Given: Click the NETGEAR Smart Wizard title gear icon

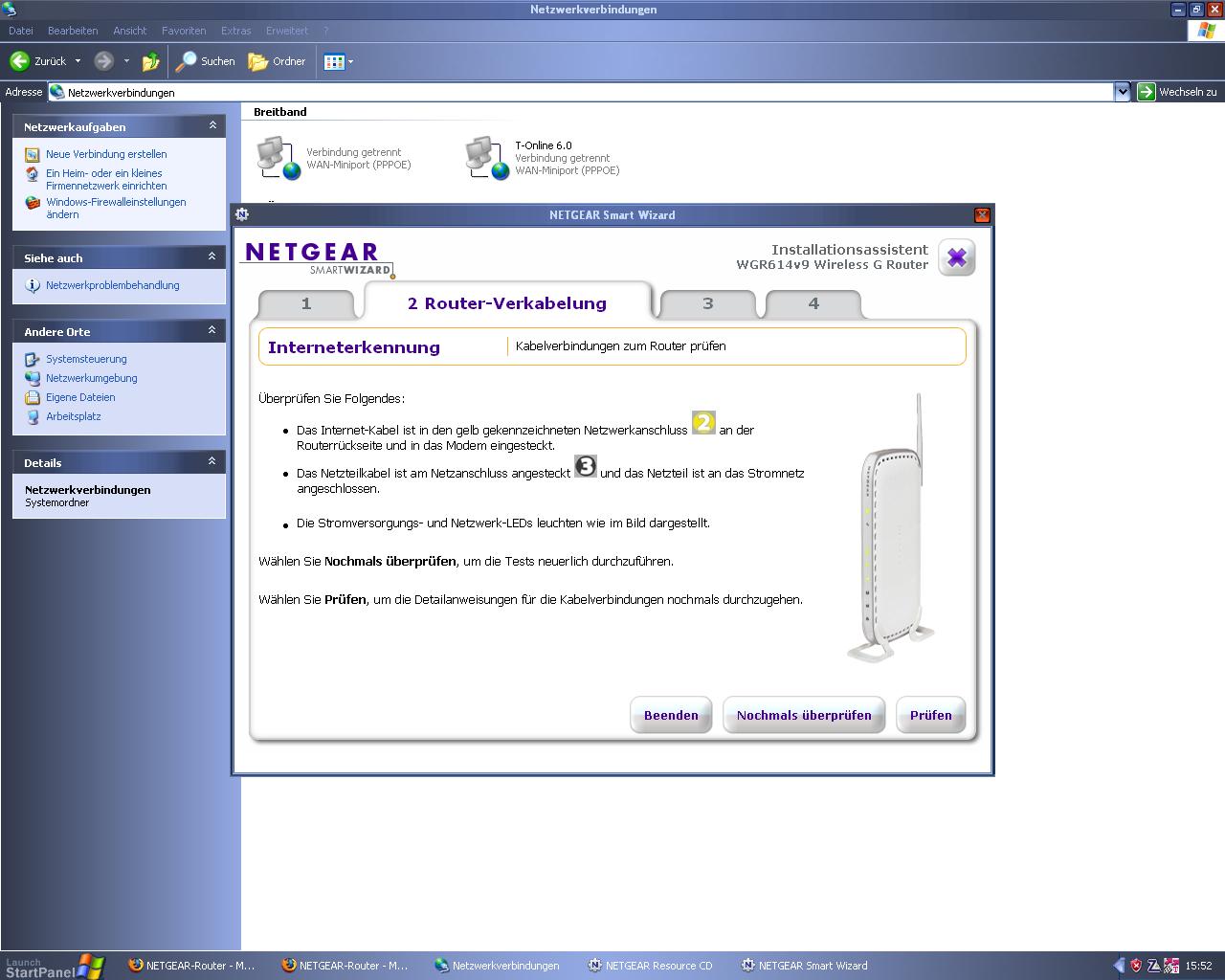Looking at the screenshot, I should (x=242, y=214).
